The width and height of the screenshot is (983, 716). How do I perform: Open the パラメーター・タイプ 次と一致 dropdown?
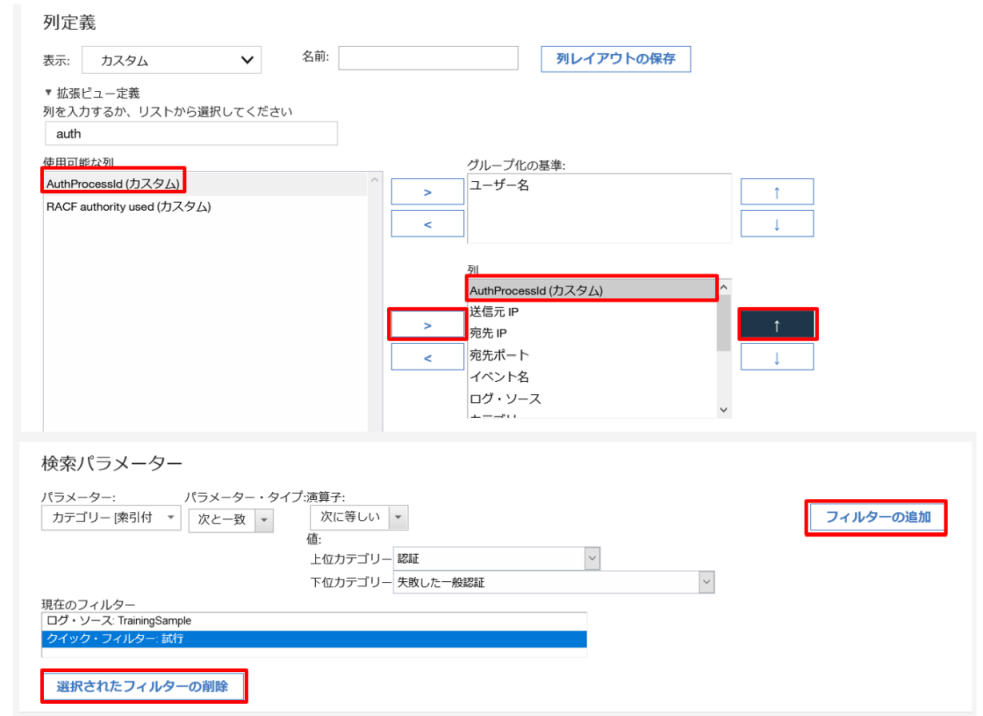tap(231, 520)
